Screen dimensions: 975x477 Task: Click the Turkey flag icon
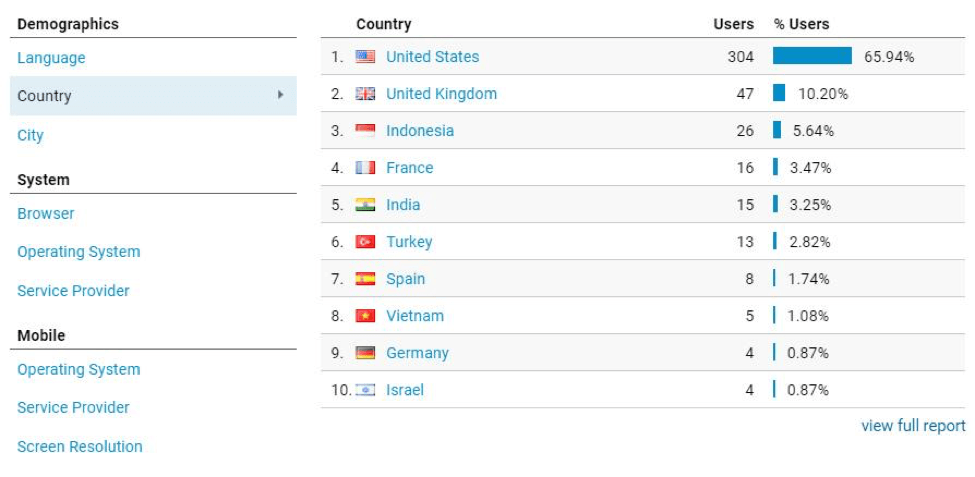click(365, 242)
